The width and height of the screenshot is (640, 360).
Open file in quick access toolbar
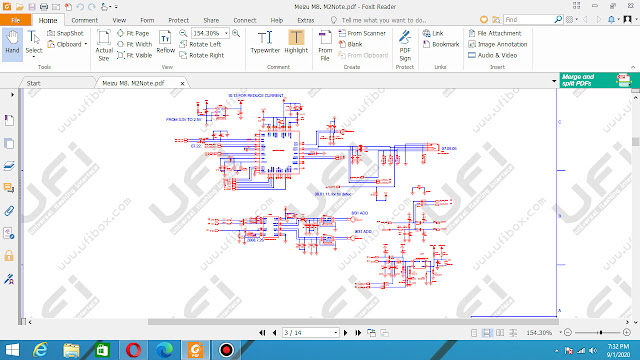(x=19, y=7)
